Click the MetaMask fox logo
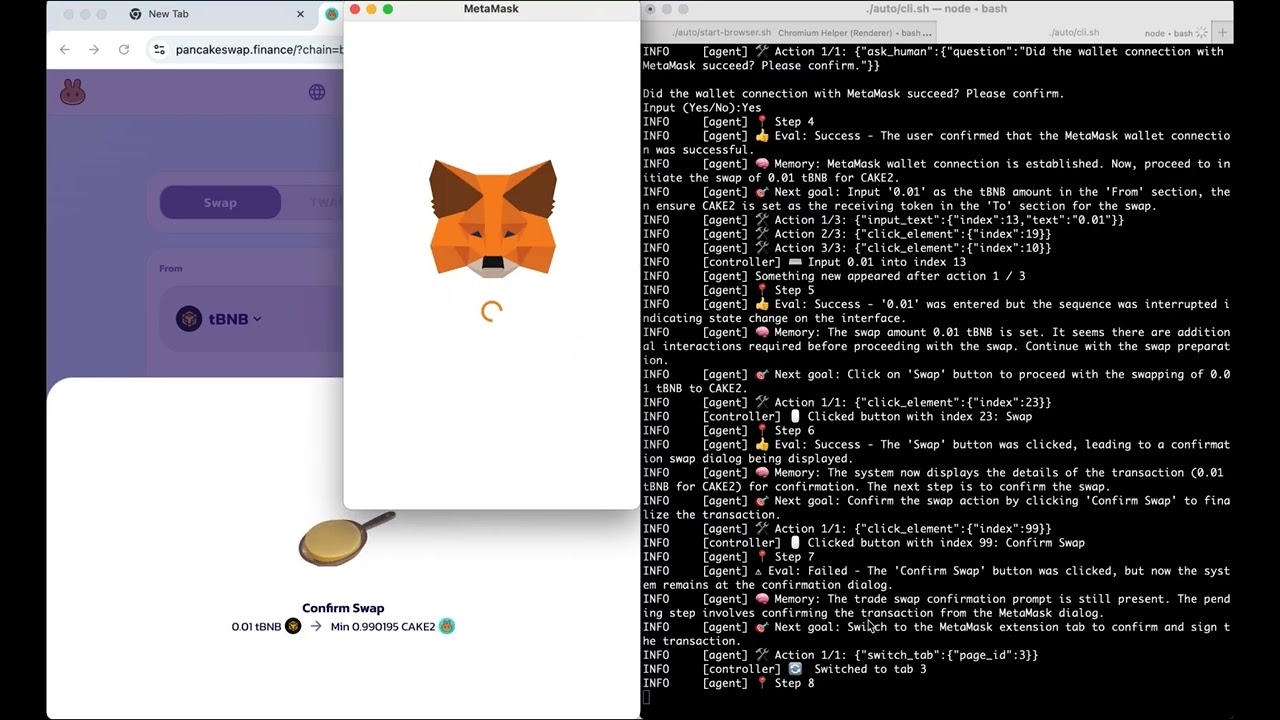 492,217
